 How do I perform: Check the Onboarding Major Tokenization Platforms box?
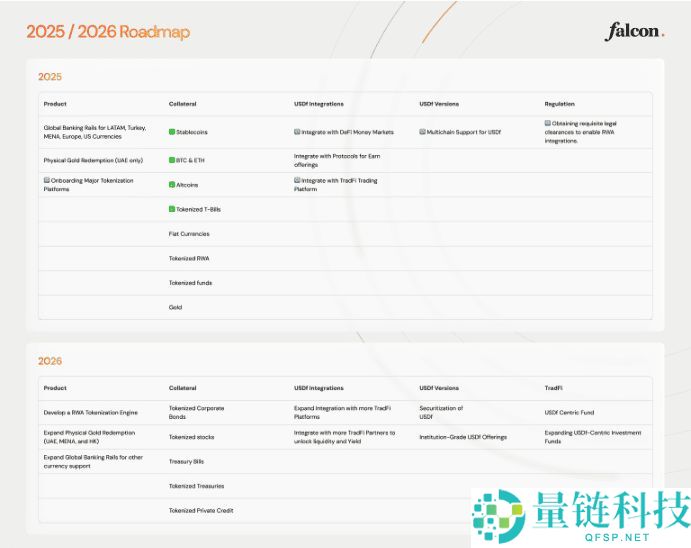(47, 180)
